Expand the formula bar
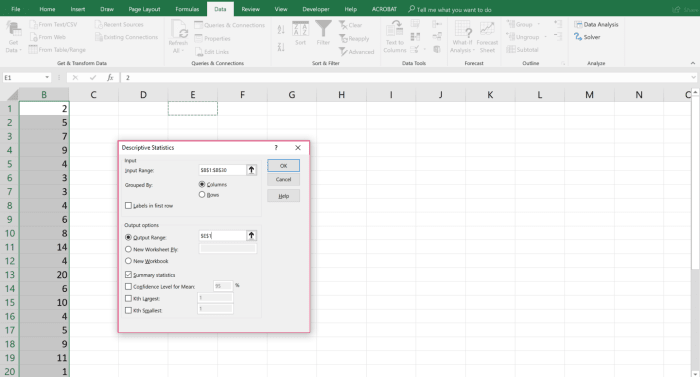This screenshot has height=377, width=700. 693,78
